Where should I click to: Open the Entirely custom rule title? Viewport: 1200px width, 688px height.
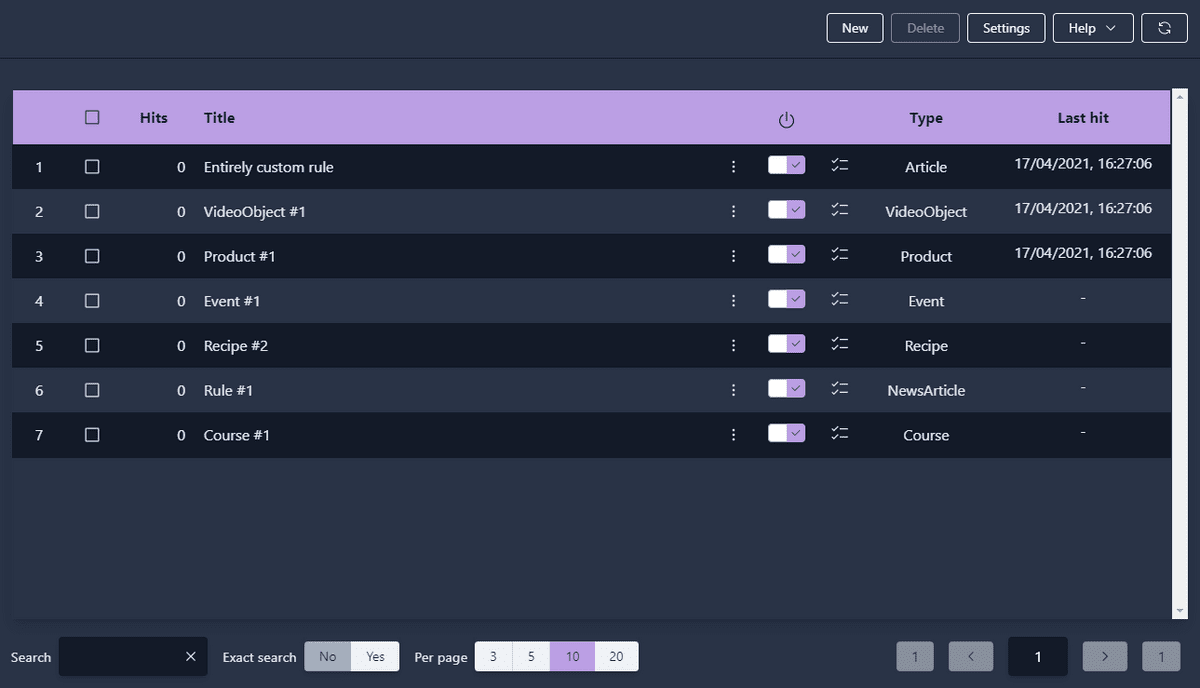(x=269, y=167)
